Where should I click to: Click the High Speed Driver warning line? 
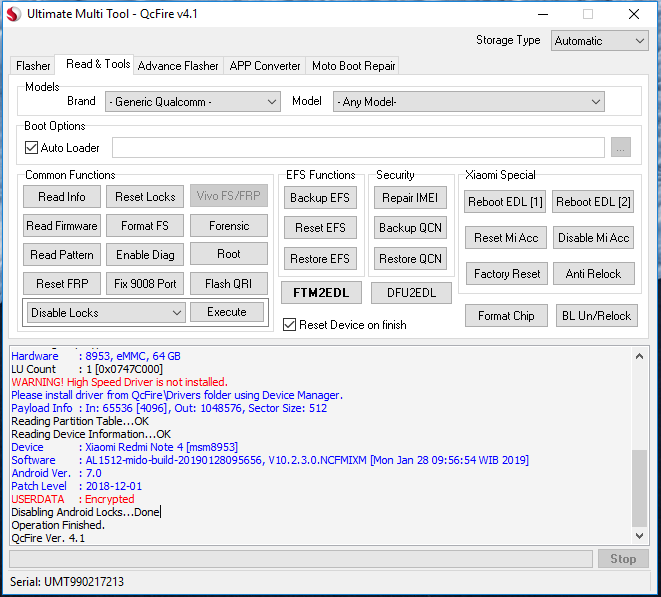coord(119,382)
